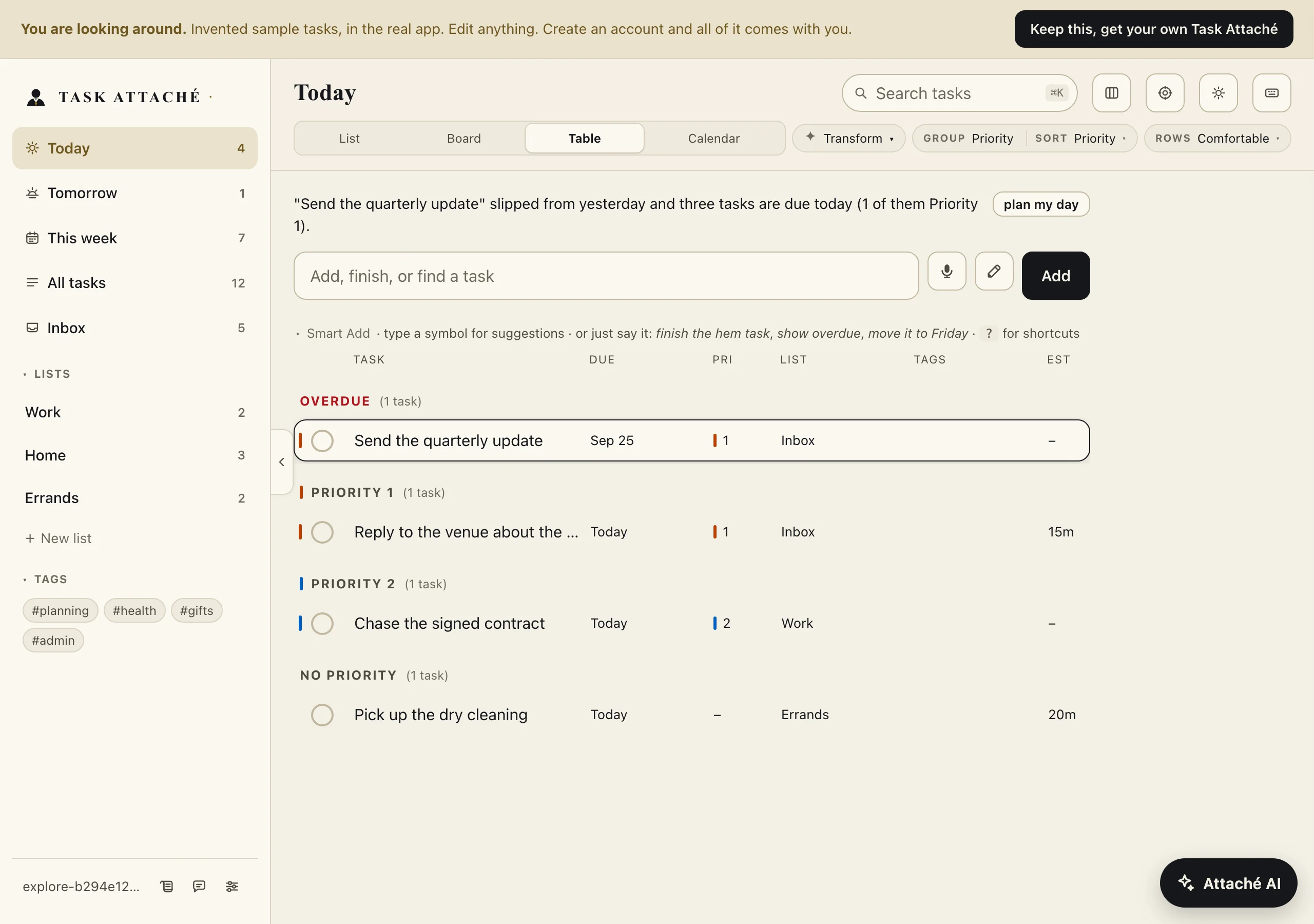Open the focus target icon button
The height and width of the screenshot is (924, 1314).
point(1165,93)
